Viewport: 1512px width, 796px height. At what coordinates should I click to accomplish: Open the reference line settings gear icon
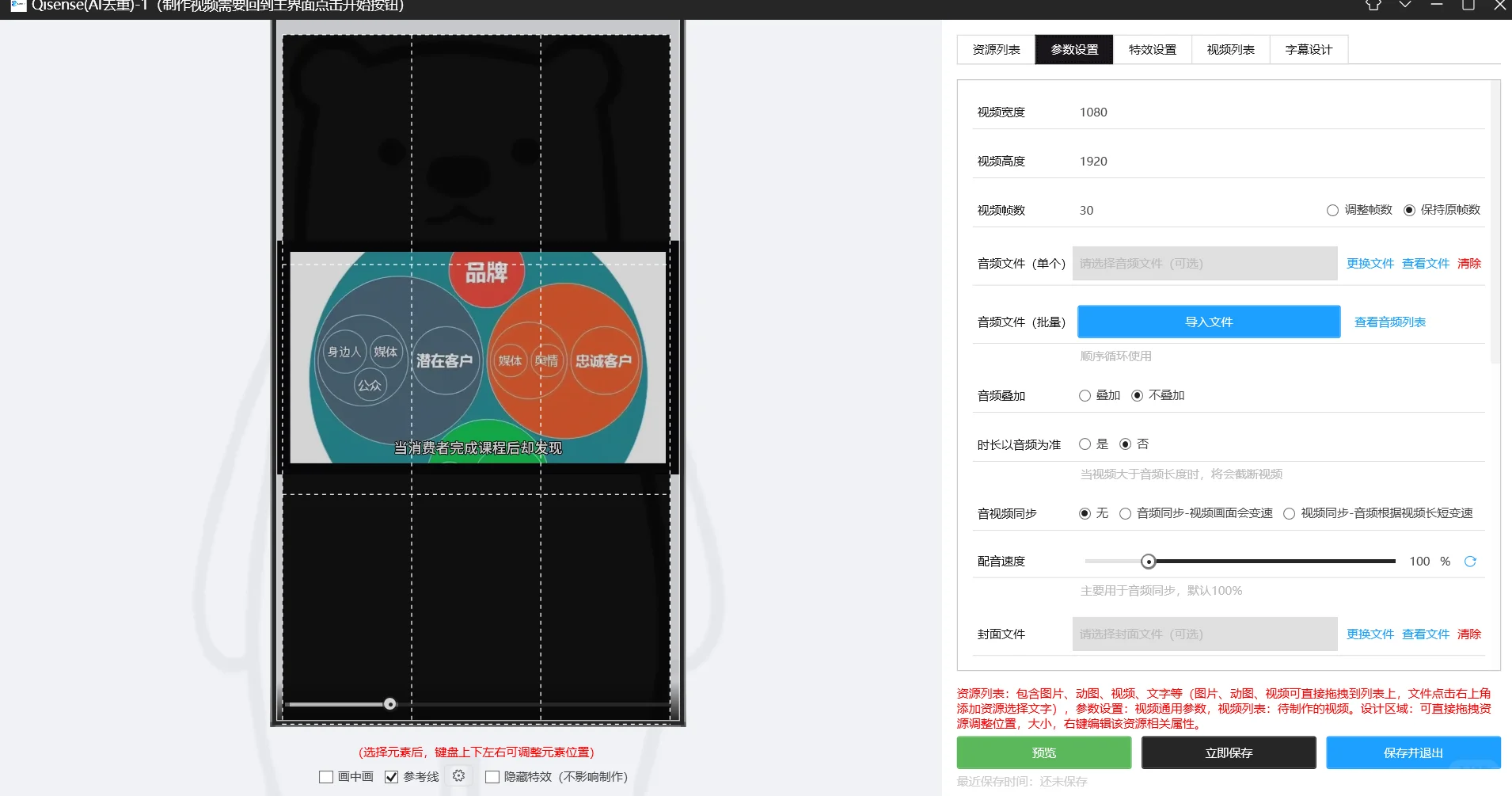(459, 776)
